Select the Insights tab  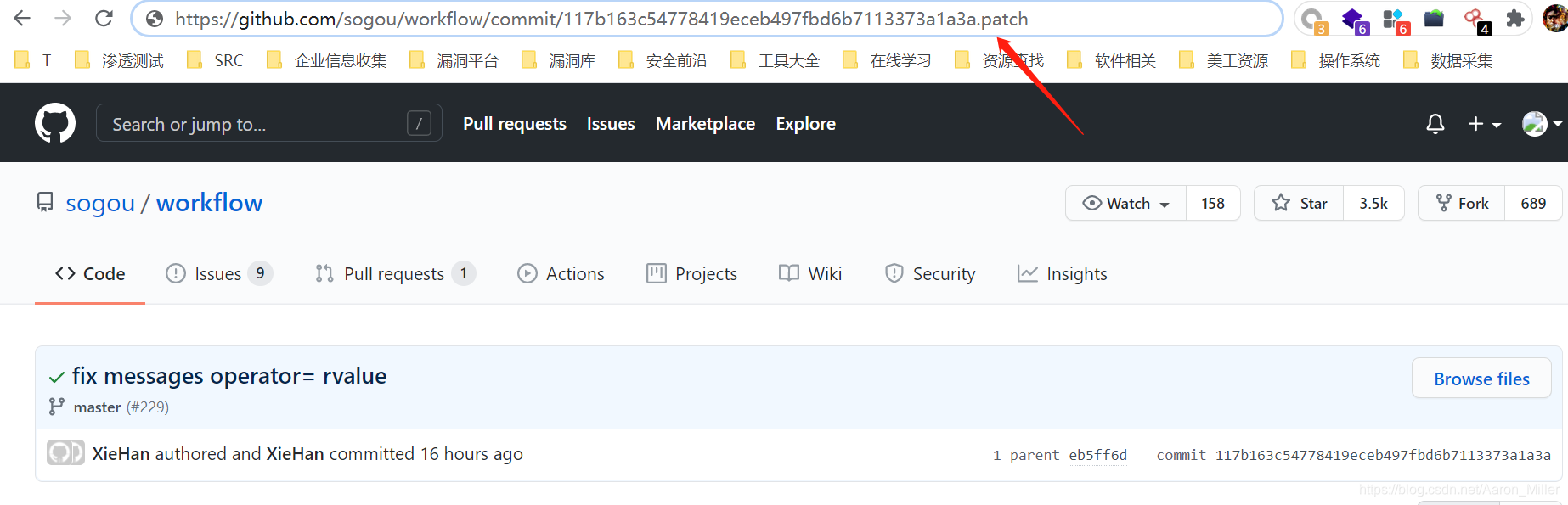[x=1062, y=273]
